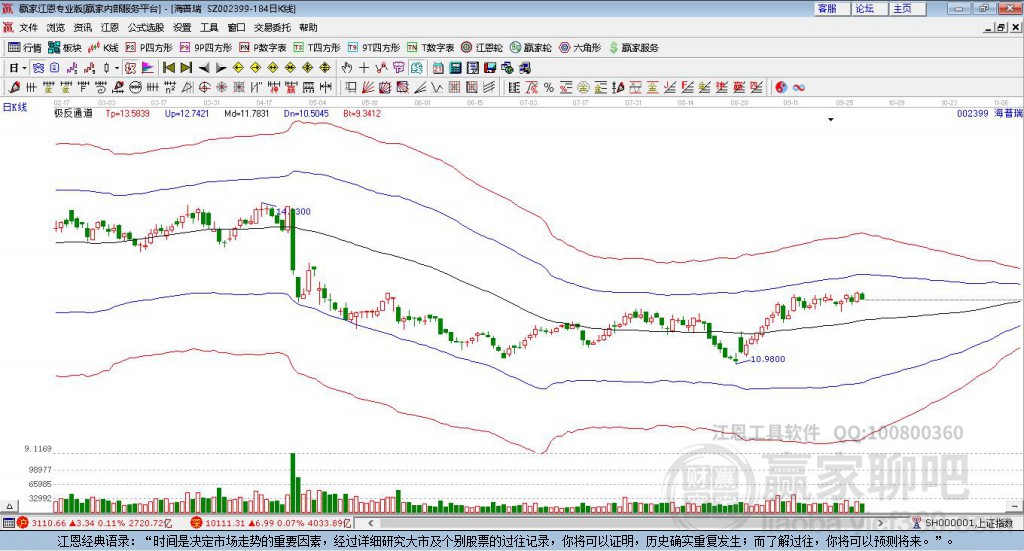
Task: Select the percent sign drawing tool
Action: click(549, 87)
